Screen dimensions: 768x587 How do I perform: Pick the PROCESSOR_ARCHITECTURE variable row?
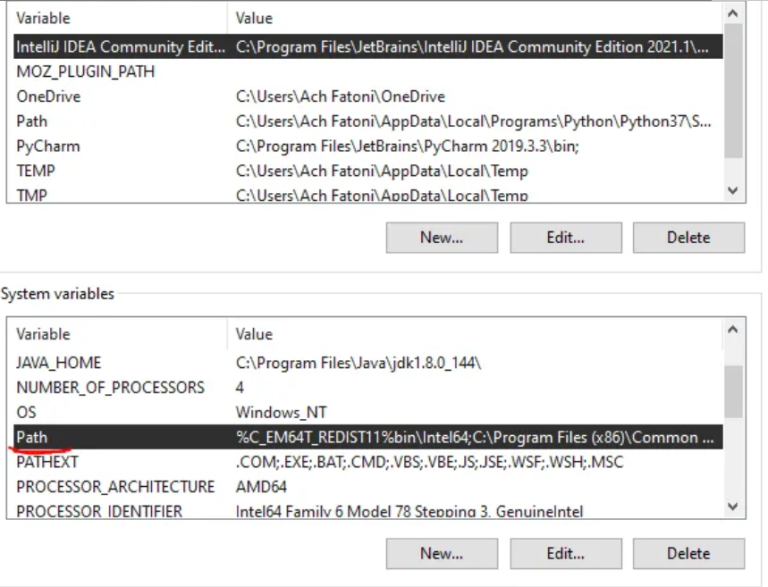(x=115, y=487)
